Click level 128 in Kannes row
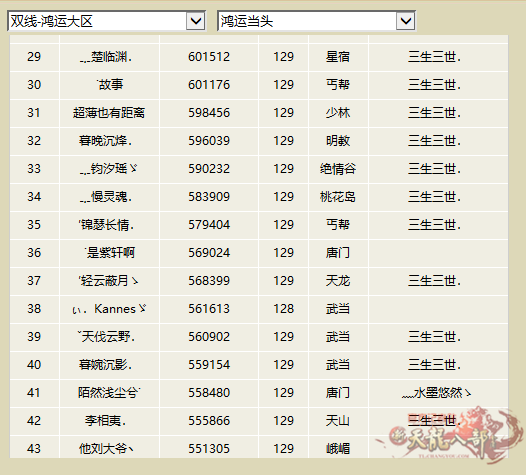526x475 pixels. (283, 309)
